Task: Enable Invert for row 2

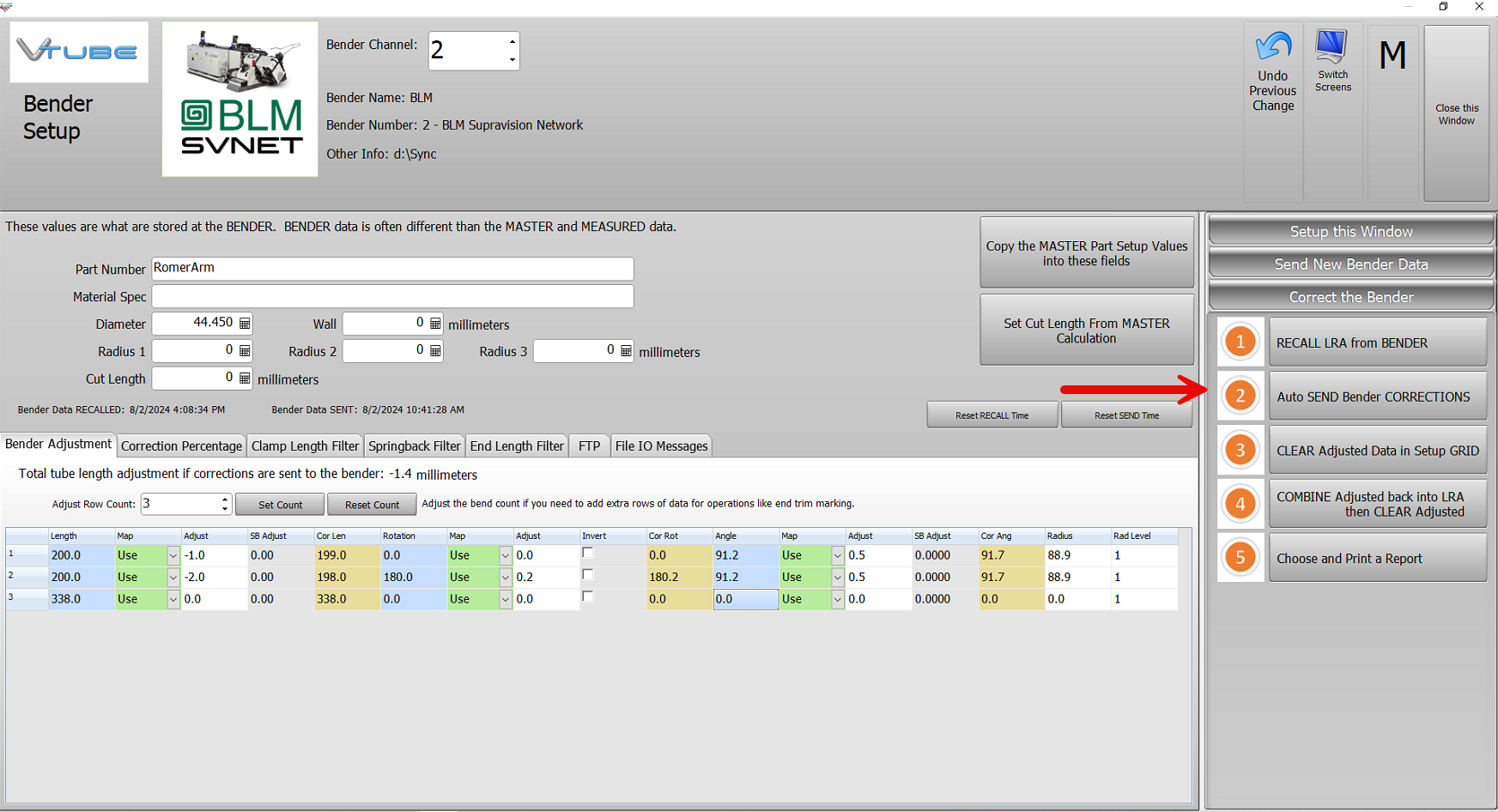Action: (588, 575)
